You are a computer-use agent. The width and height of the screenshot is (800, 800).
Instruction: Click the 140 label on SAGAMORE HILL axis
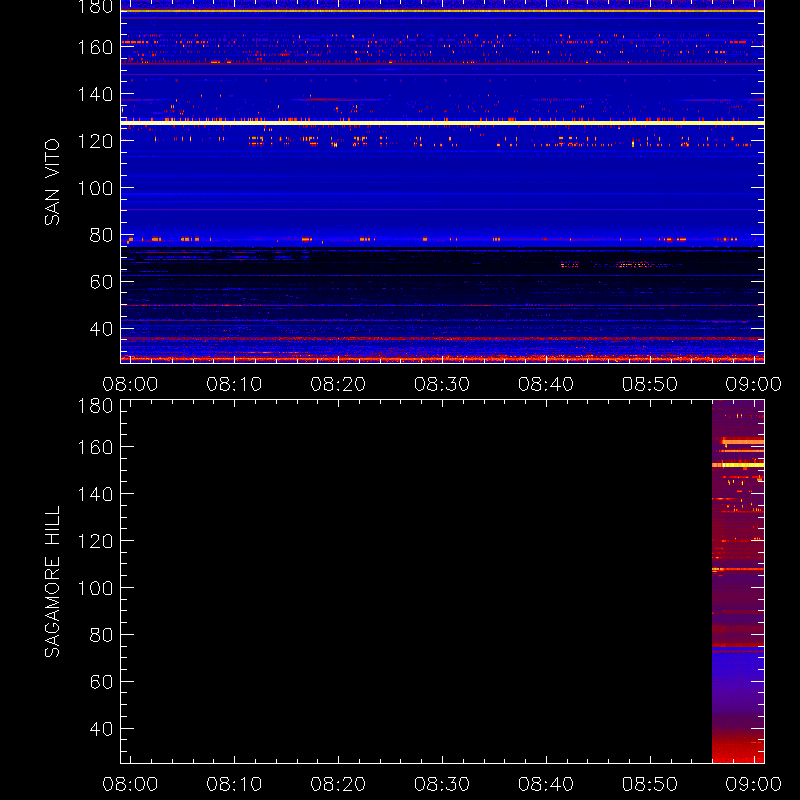(95, 494)
